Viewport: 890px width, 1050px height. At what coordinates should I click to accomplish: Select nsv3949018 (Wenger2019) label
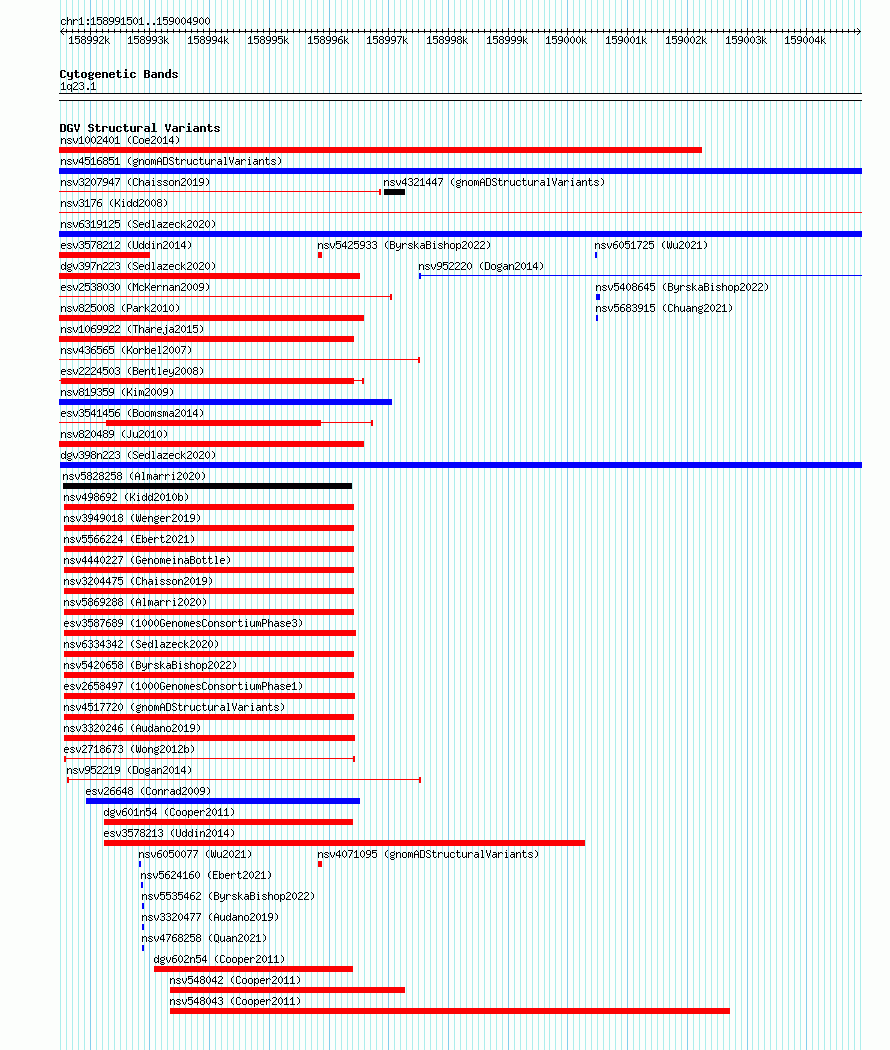132,518
